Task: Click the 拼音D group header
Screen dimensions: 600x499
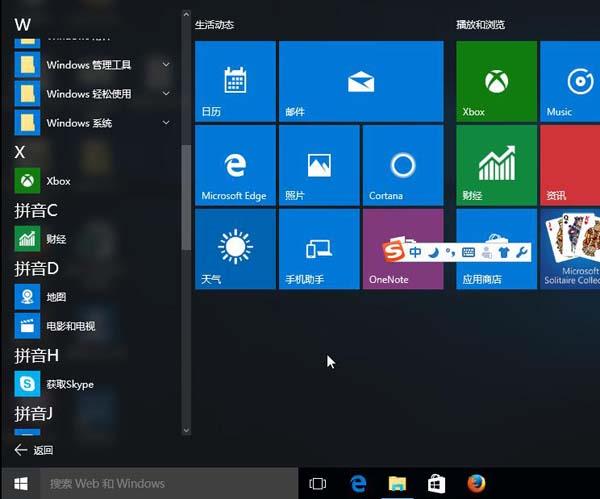Action: 36,268
